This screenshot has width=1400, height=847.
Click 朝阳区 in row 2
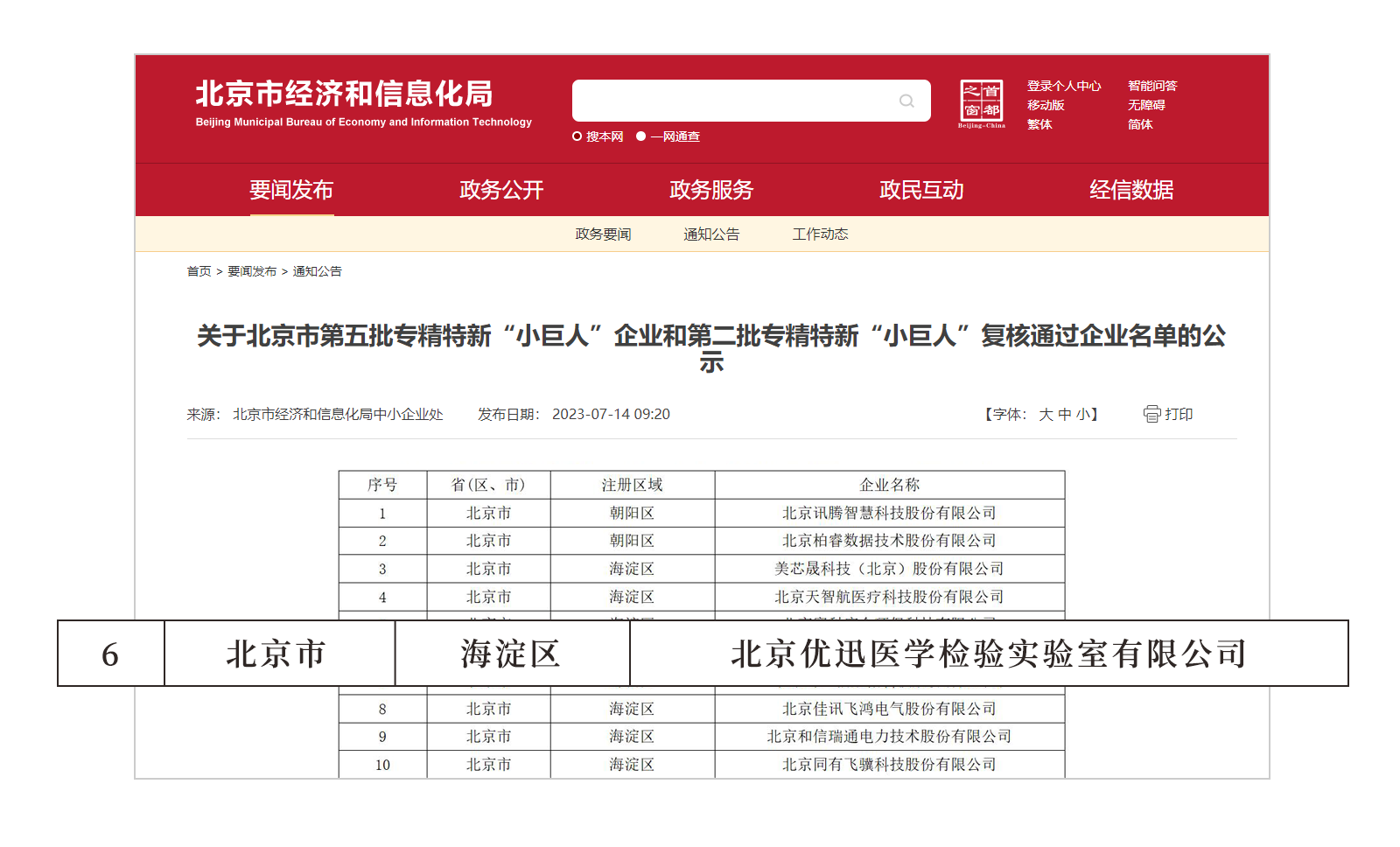click(x=632, y=541)
